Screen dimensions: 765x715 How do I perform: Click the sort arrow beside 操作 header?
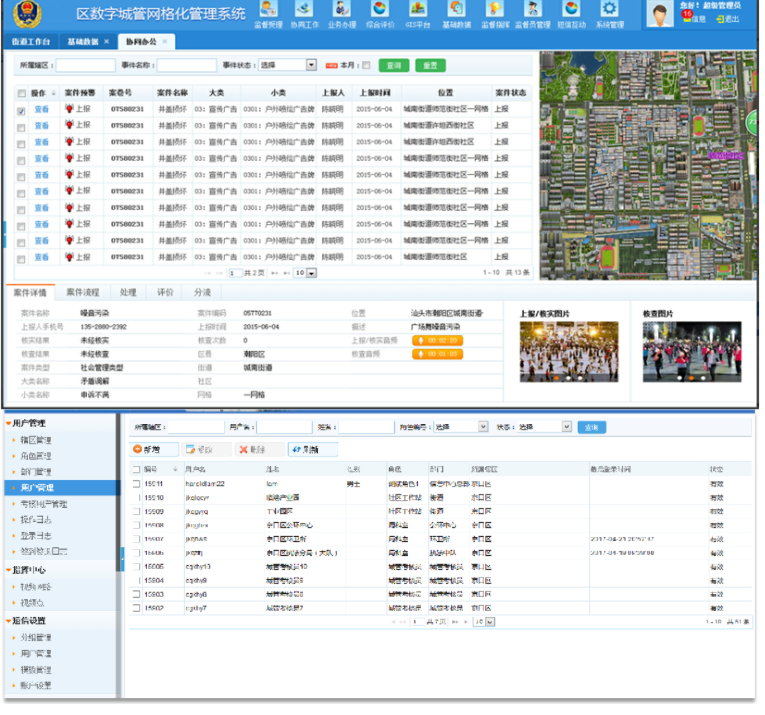point(54,93)
